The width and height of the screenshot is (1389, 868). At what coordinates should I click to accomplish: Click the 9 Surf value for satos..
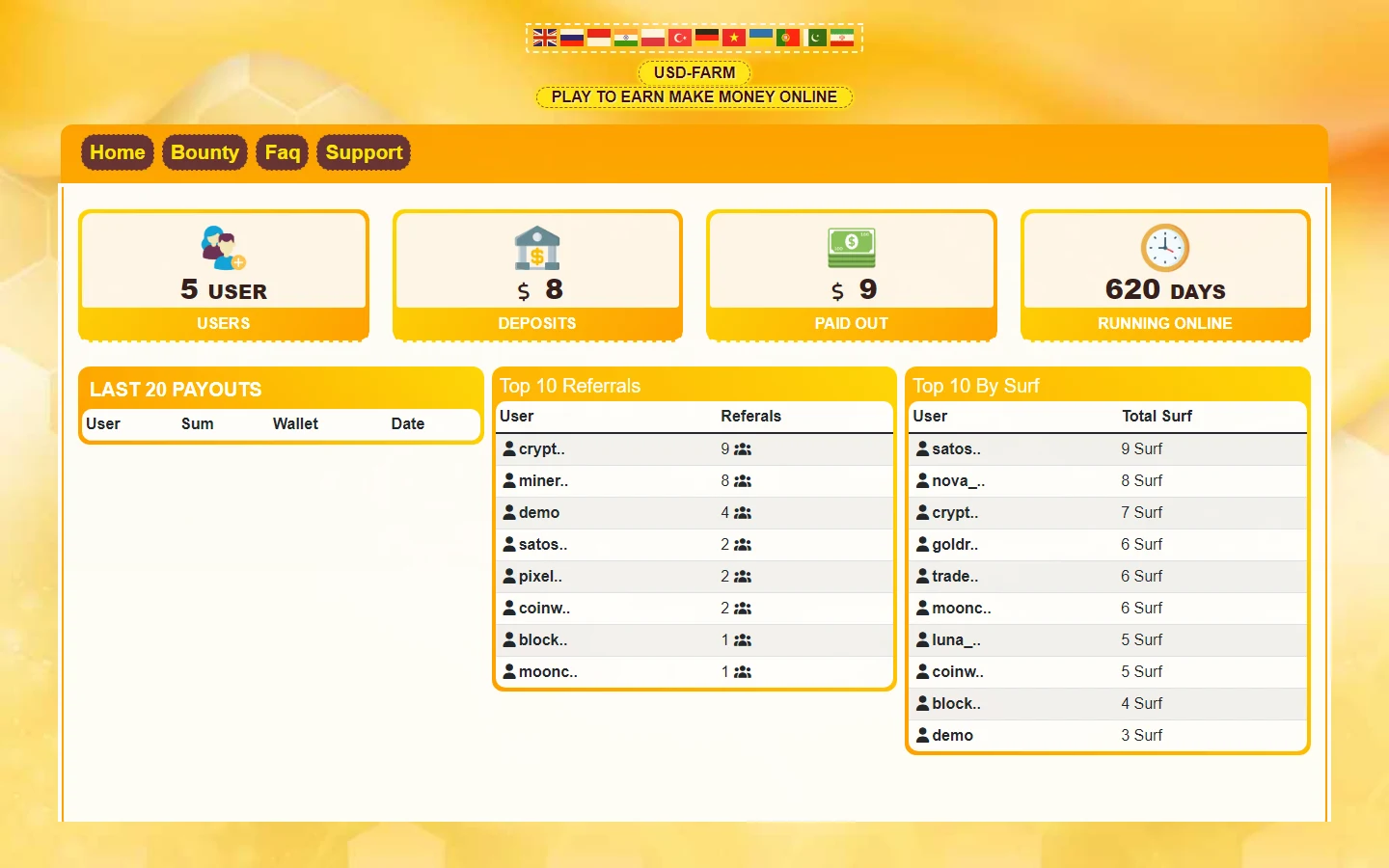(x=1142, y=448)
